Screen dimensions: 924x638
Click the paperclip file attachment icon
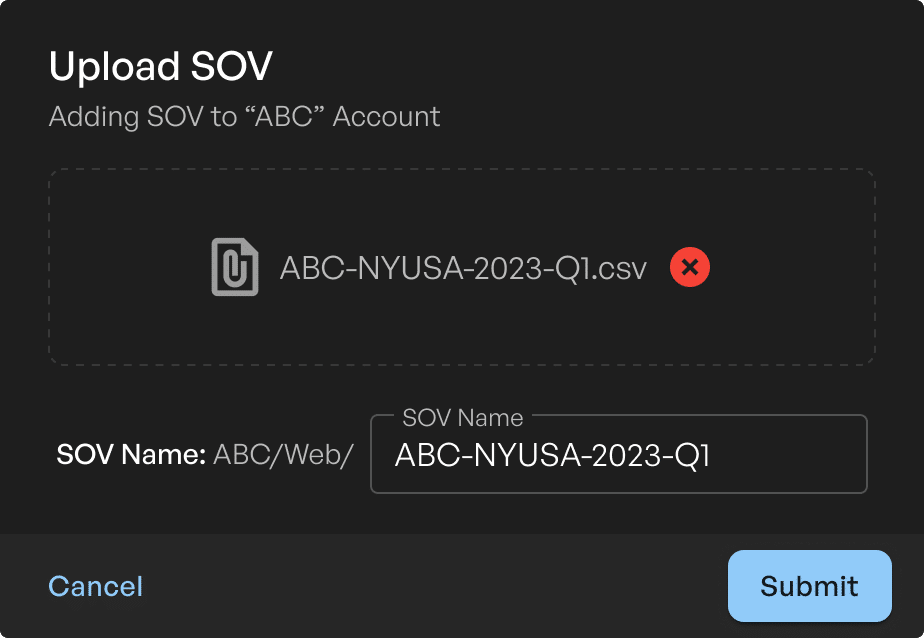pyautogui.click(x=235, y=267)
